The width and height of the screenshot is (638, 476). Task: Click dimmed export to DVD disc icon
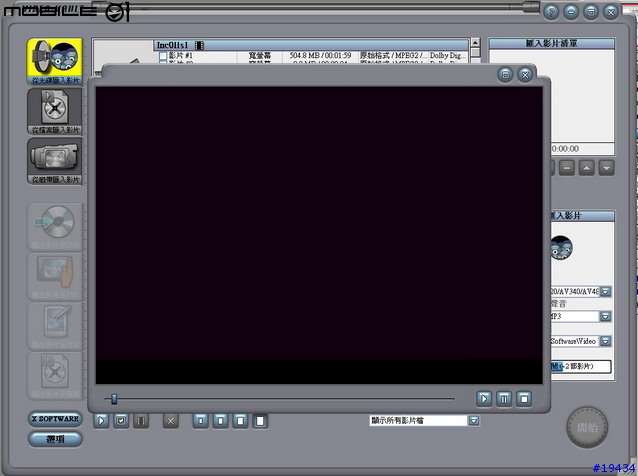[56, 227]
